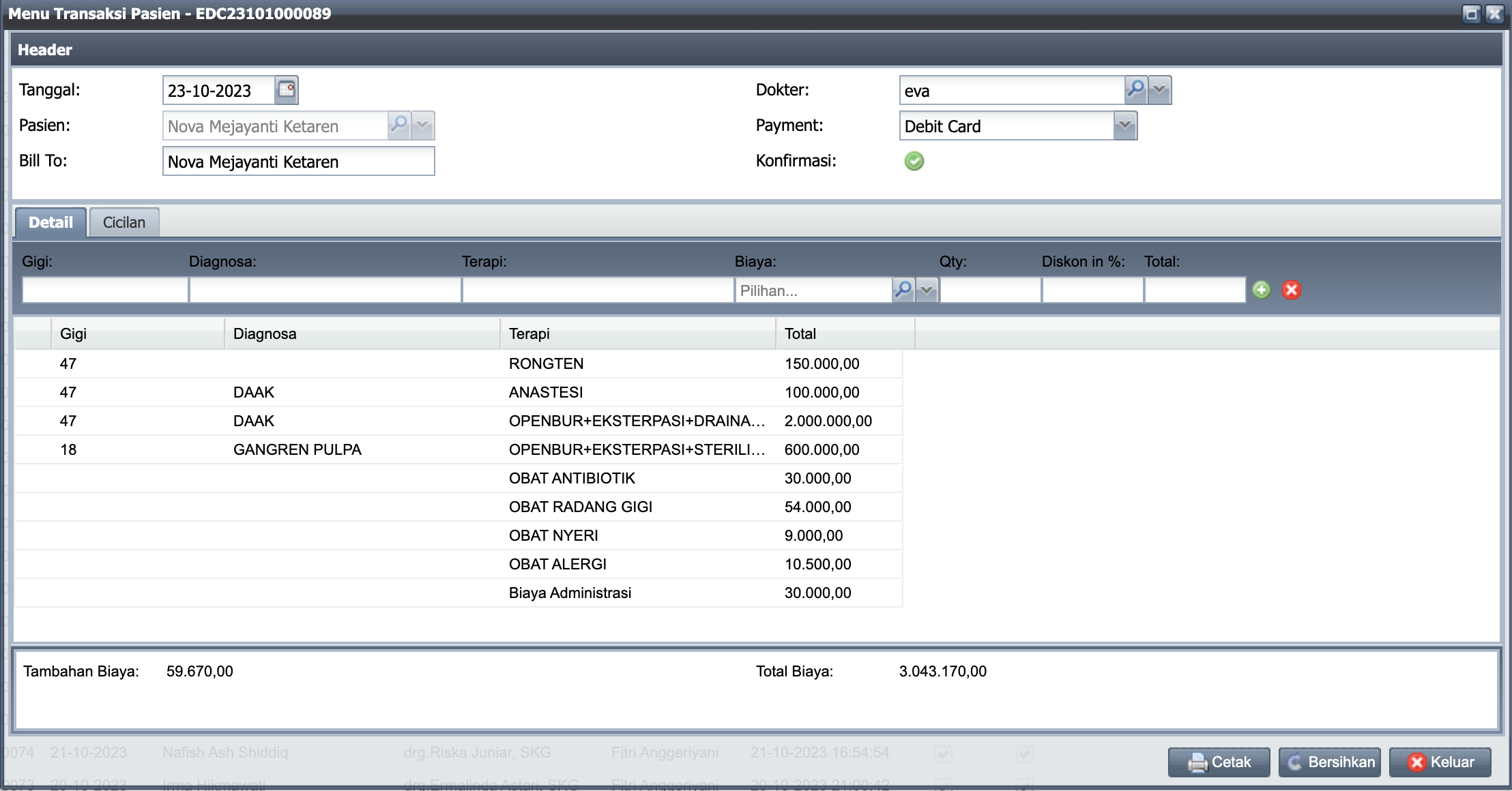Click the Dokter search magnifier icon

click(1135, 90)
